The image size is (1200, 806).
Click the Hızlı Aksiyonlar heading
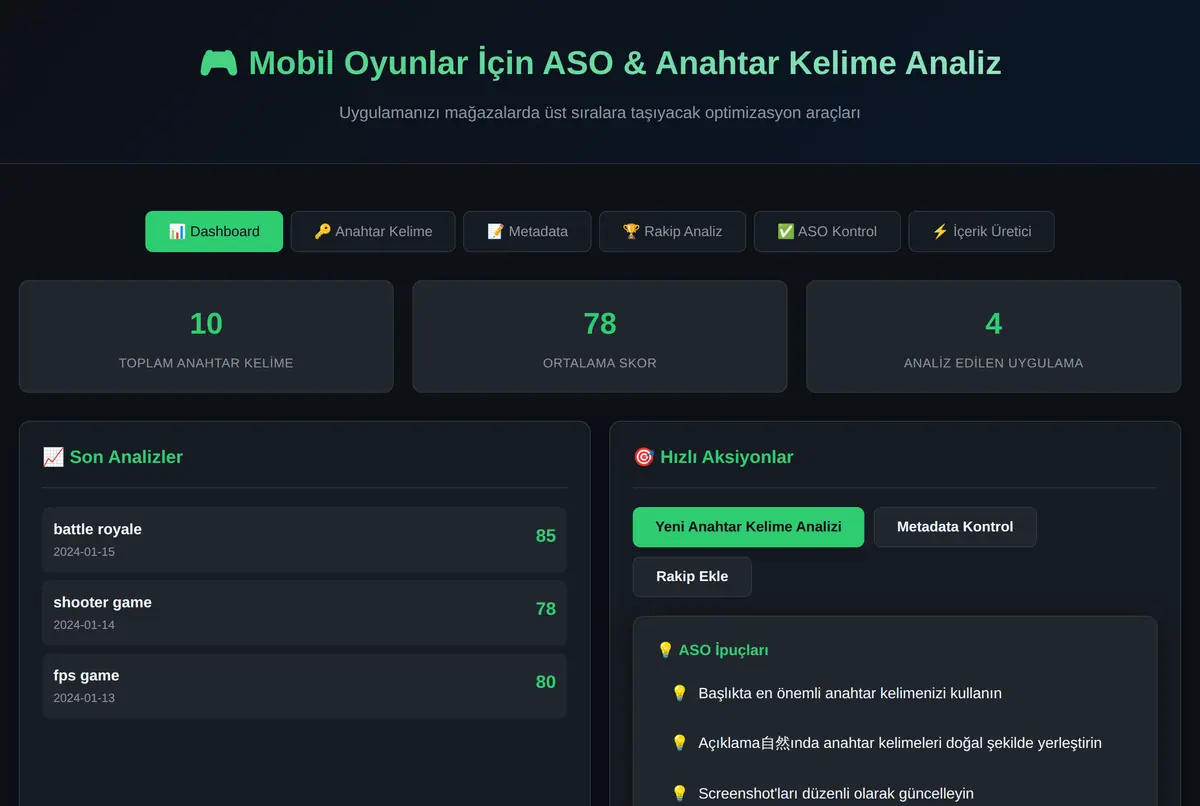coord(714,457)
